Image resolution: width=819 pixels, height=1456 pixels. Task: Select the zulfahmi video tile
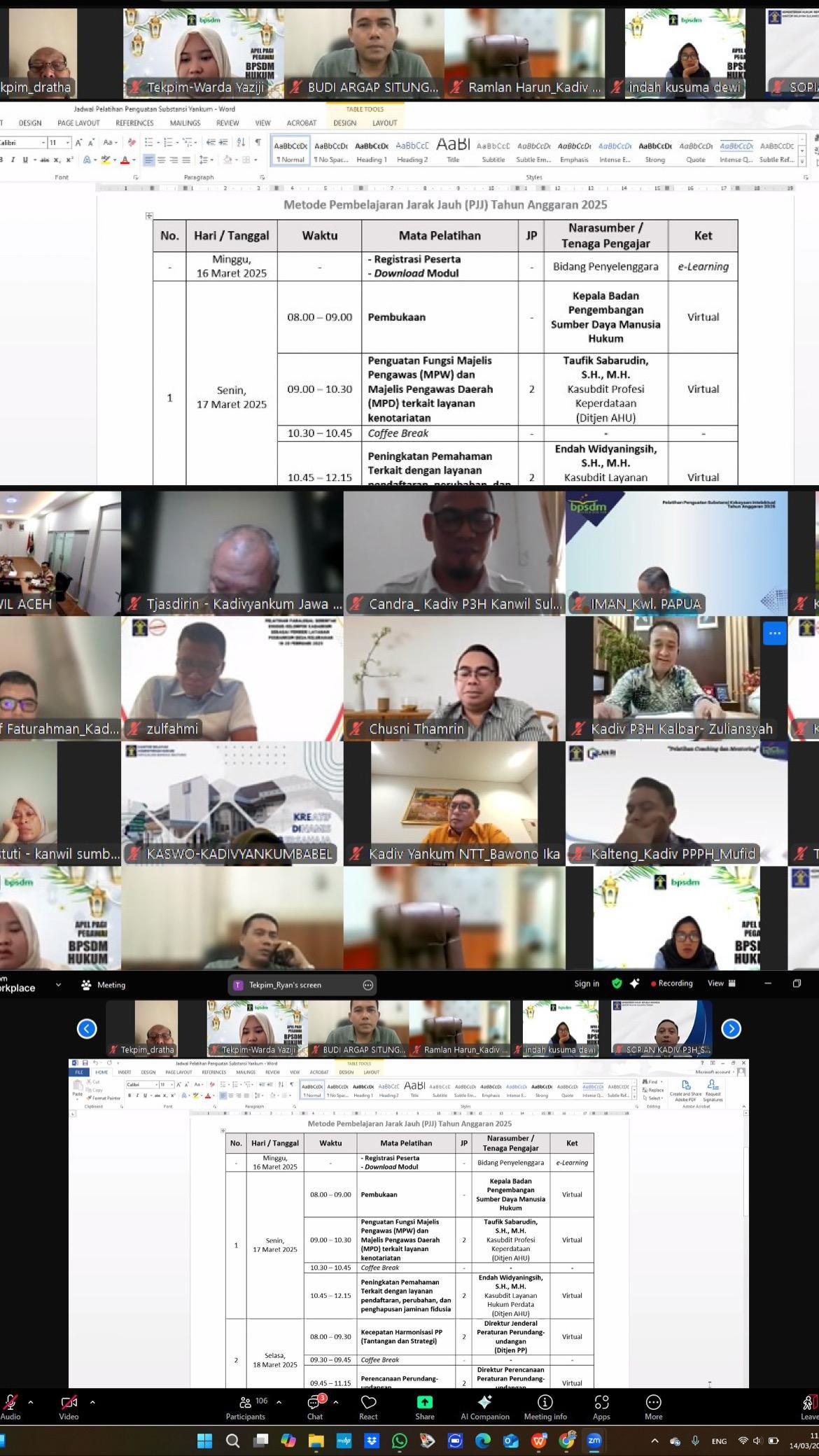tap(232, 678)
